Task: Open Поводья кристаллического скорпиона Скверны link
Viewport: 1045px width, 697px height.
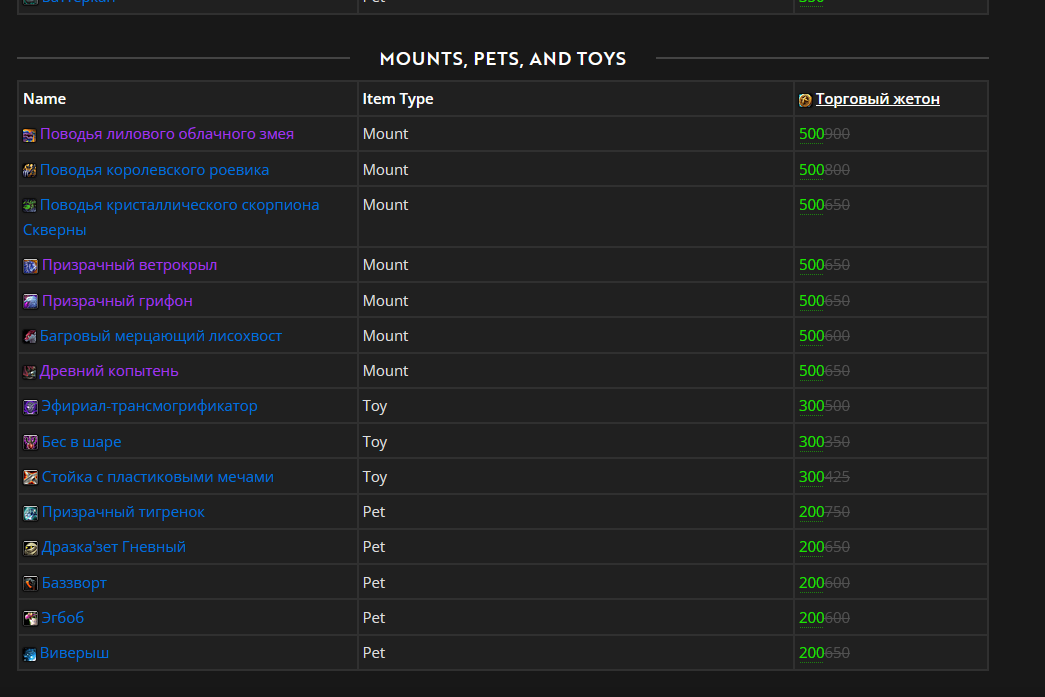Action: 179,205
